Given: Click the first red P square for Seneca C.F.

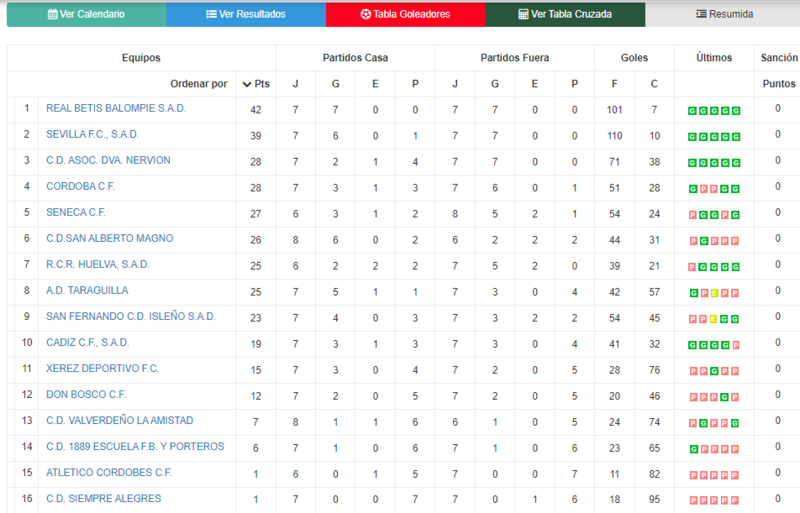Looking at the screenshot, I should pos(692,215).
